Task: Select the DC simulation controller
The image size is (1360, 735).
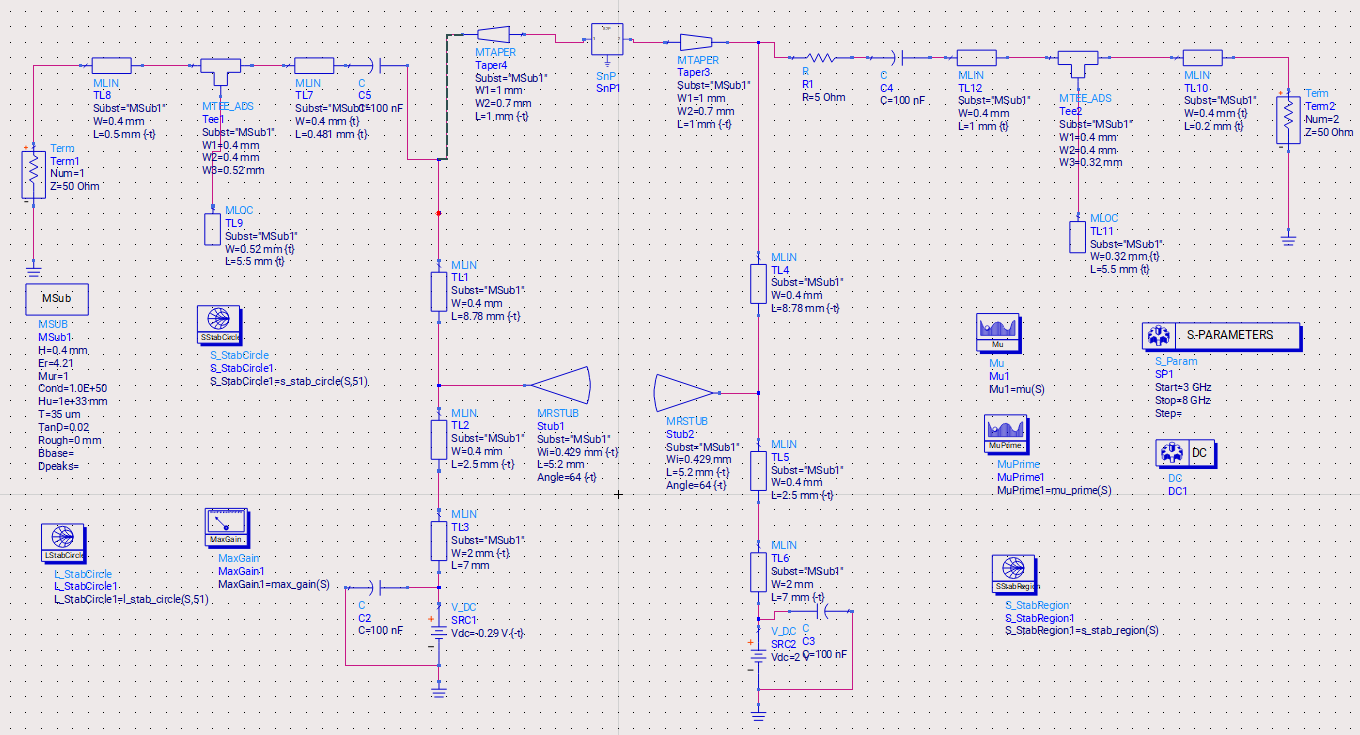Action: pos(1187,453)
